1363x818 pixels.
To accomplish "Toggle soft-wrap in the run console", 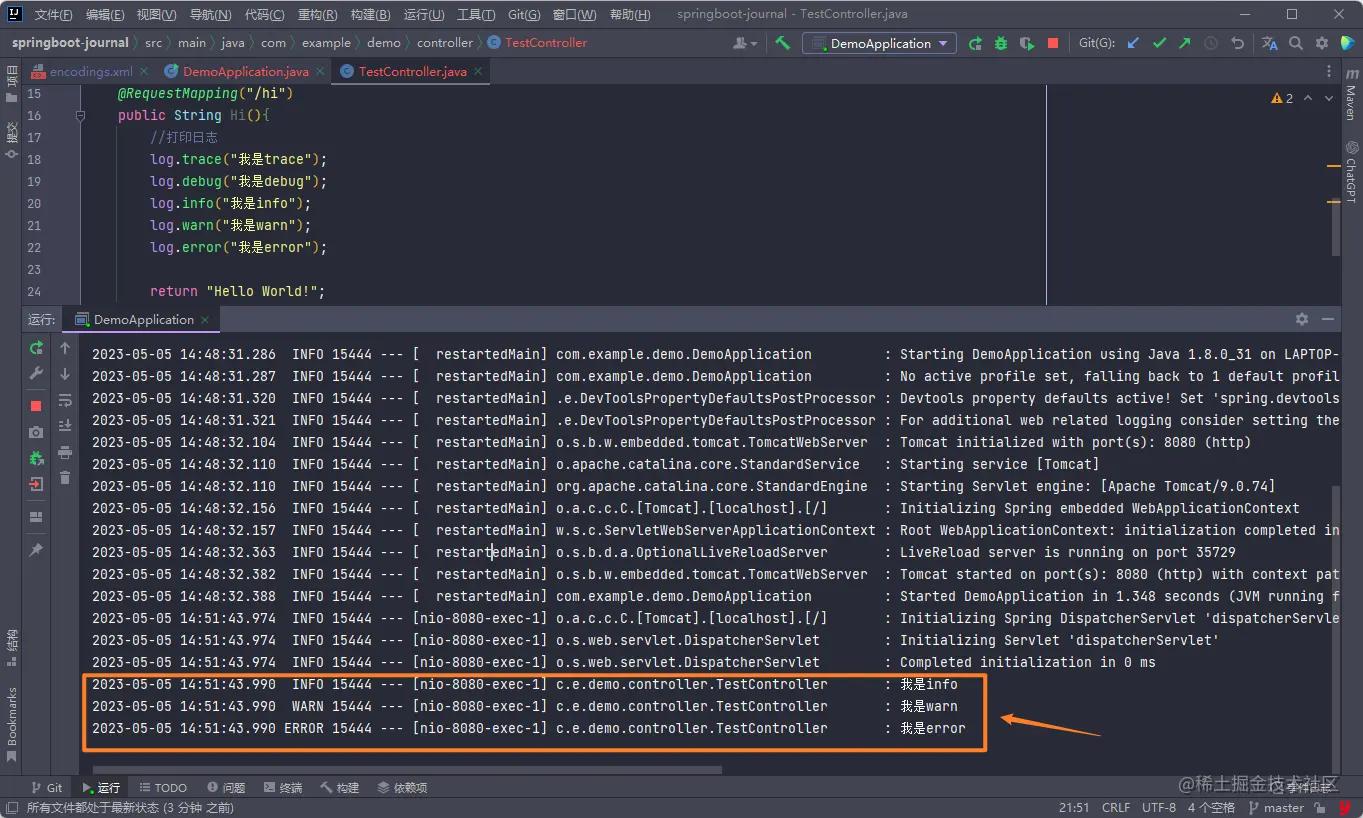I will pos(65,400).
